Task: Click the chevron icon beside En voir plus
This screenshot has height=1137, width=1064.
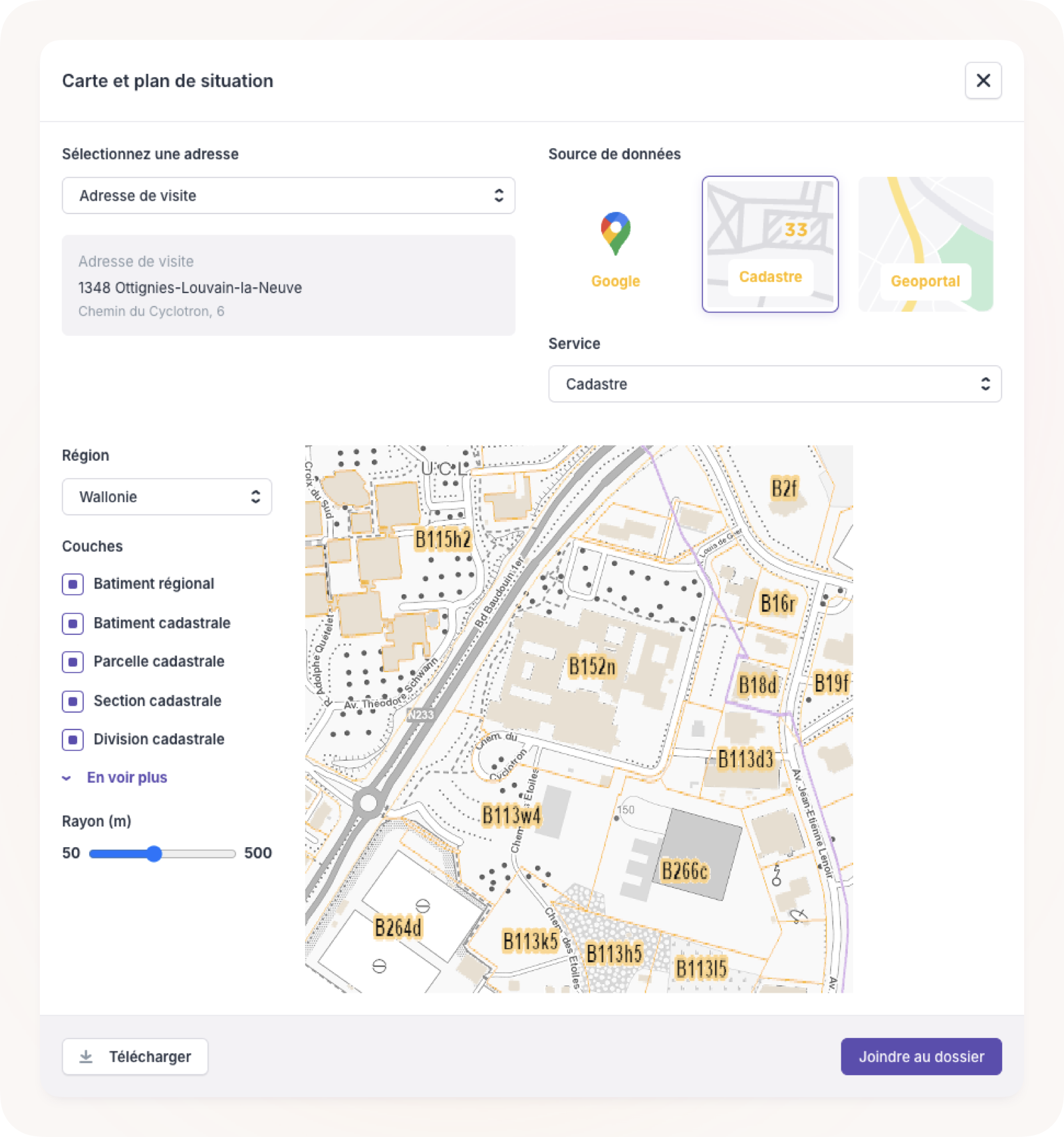Action: click(x=66, y=778)
